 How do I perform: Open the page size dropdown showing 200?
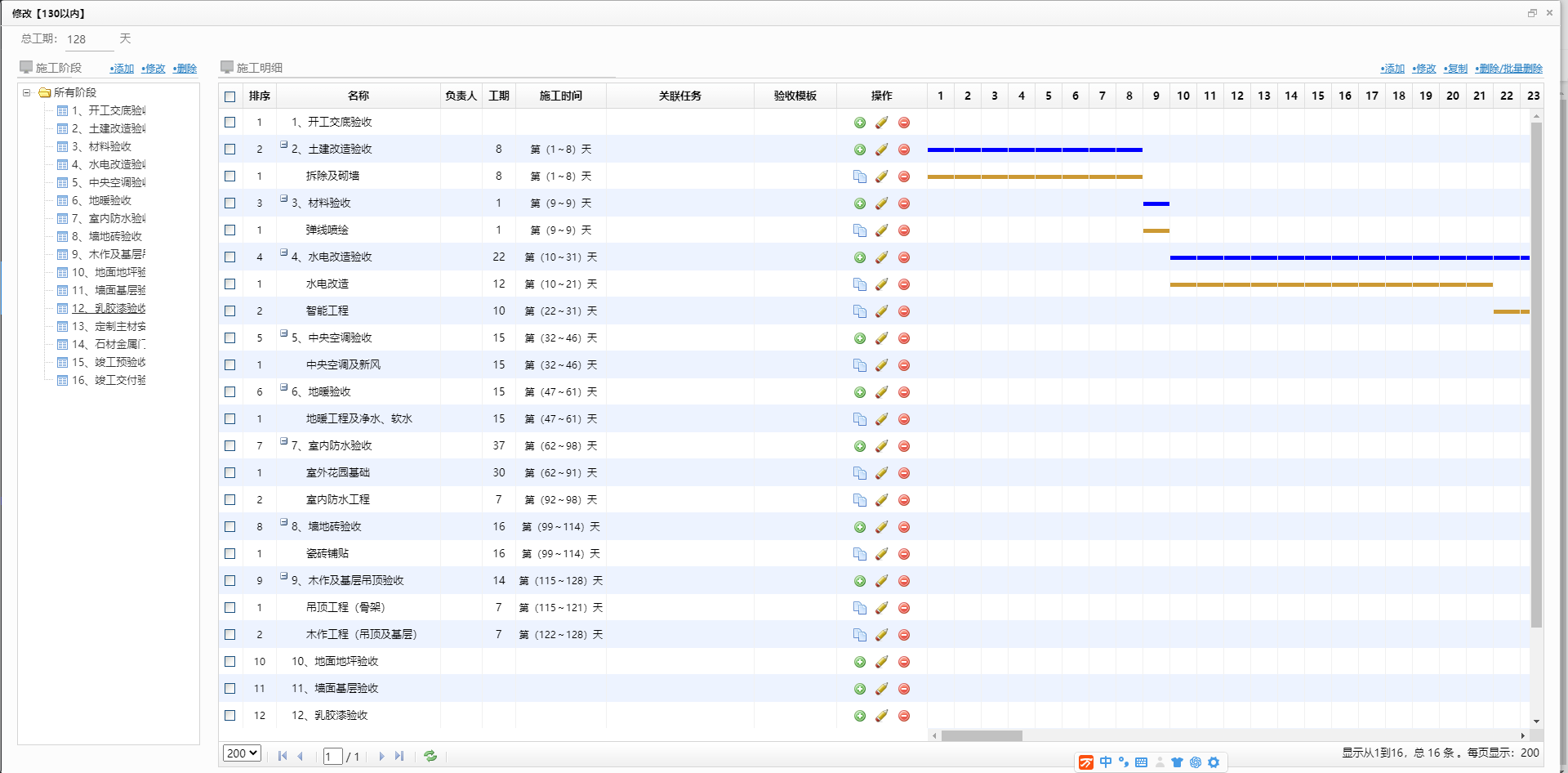tap(242, 753)
